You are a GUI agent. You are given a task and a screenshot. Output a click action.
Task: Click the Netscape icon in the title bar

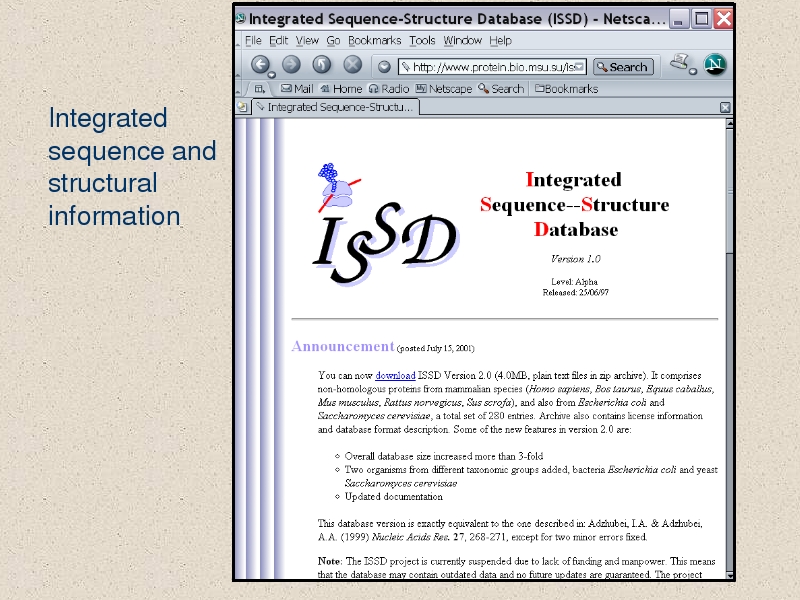[x=241, y=19]
